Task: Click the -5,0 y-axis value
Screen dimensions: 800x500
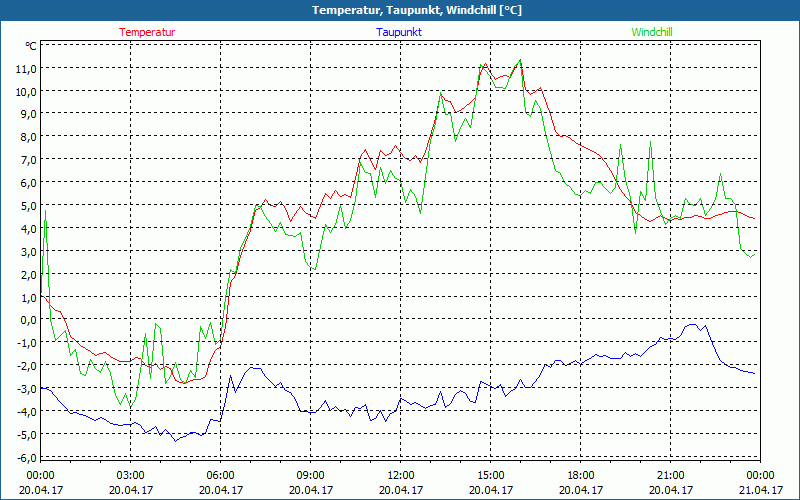Action: coord(27,434)
